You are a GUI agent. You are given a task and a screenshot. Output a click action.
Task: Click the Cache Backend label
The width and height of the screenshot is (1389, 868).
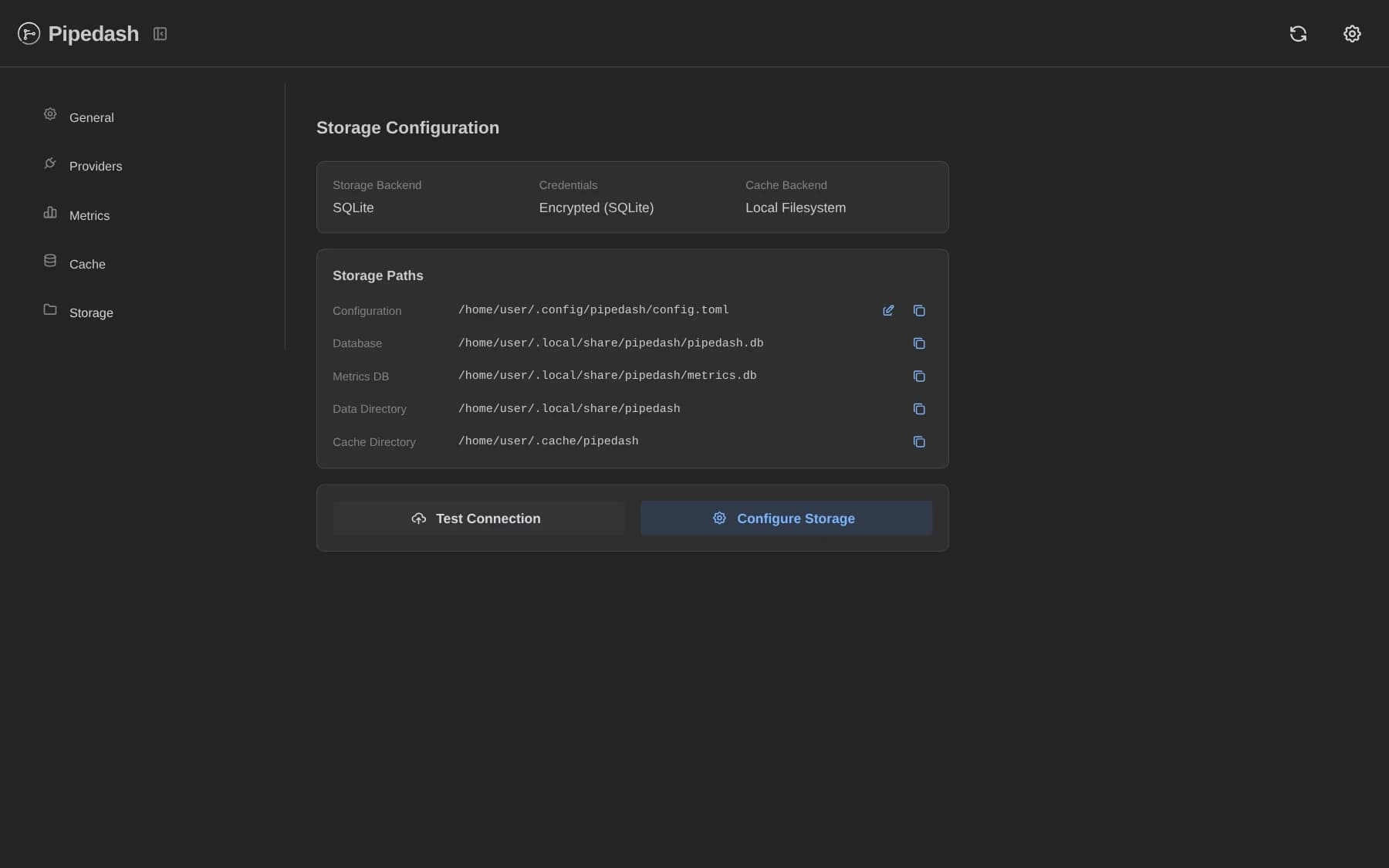786,185
